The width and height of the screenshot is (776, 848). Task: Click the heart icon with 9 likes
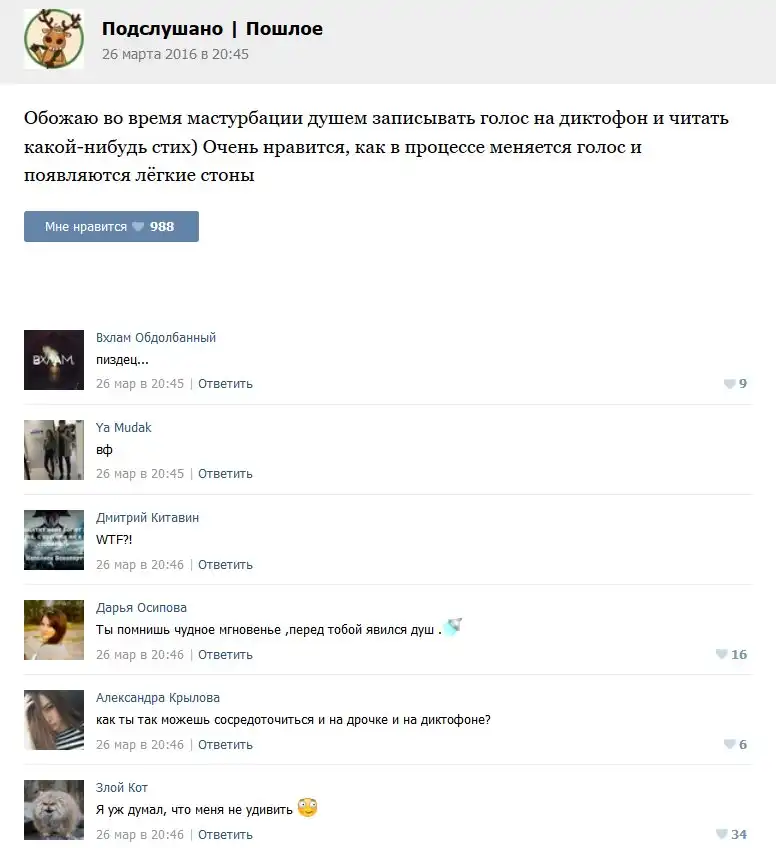tap(729, 383)
